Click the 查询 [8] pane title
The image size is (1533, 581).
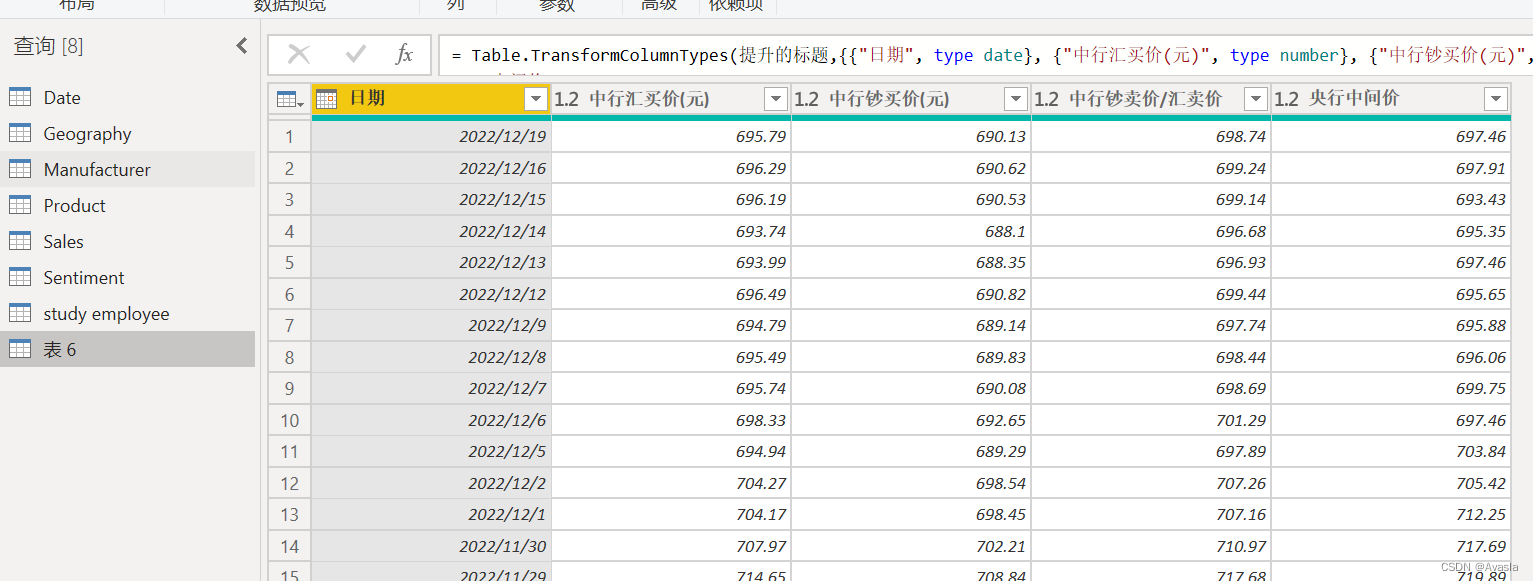click(48, 46)
